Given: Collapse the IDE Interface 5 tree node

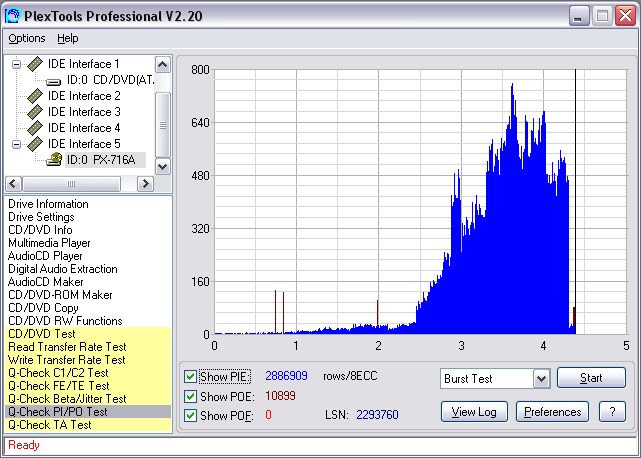Looking at the screenshot, I should coord(16,144).
